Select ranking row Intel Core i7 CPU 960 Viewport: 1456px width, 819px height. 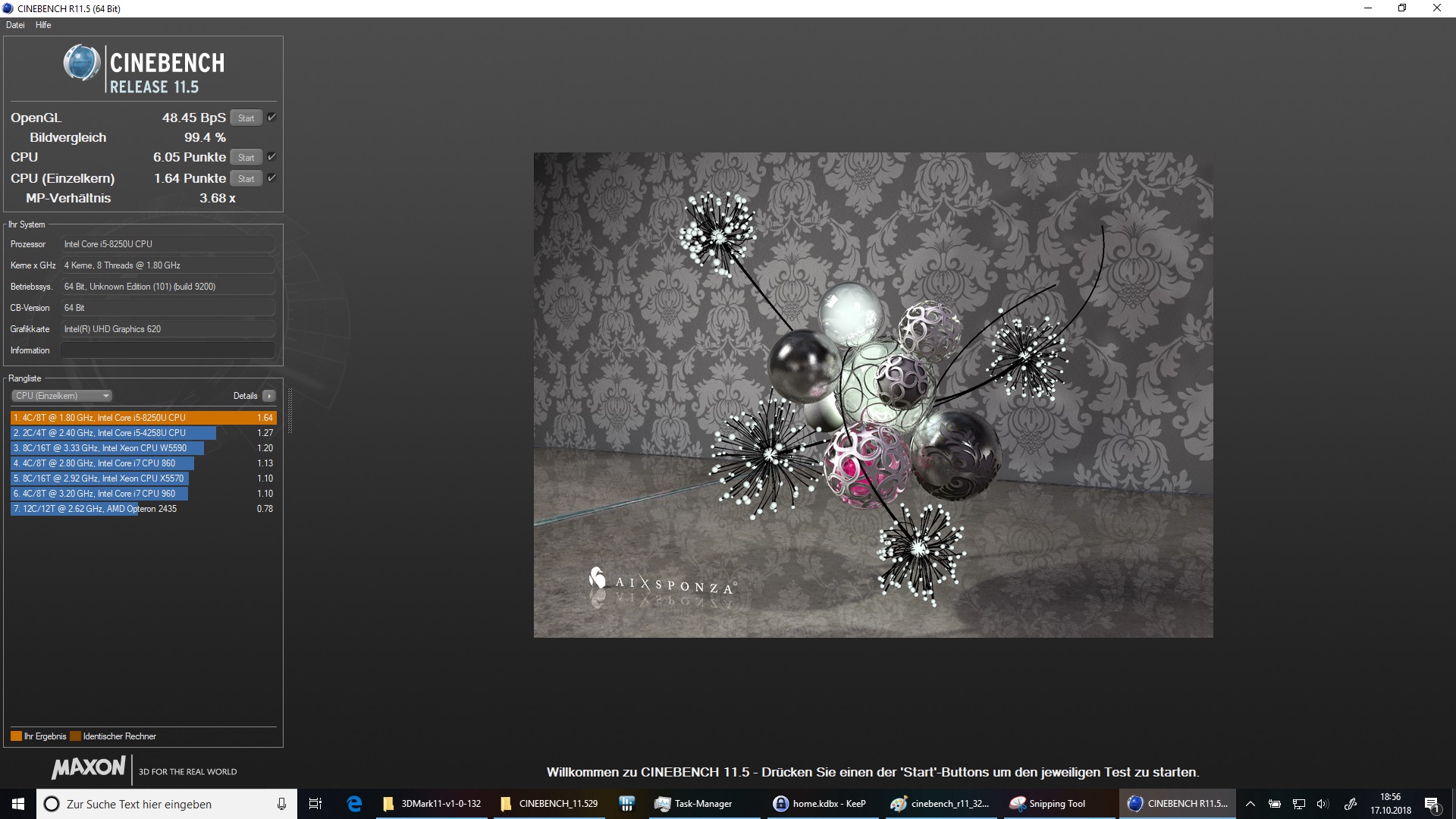143,494
